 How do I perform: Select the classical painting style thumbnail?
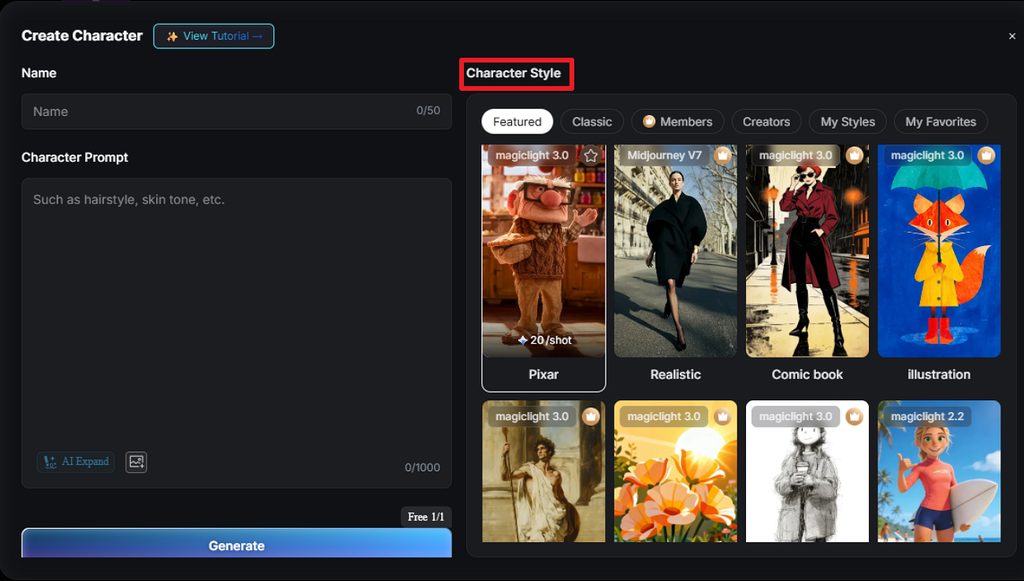543,471
